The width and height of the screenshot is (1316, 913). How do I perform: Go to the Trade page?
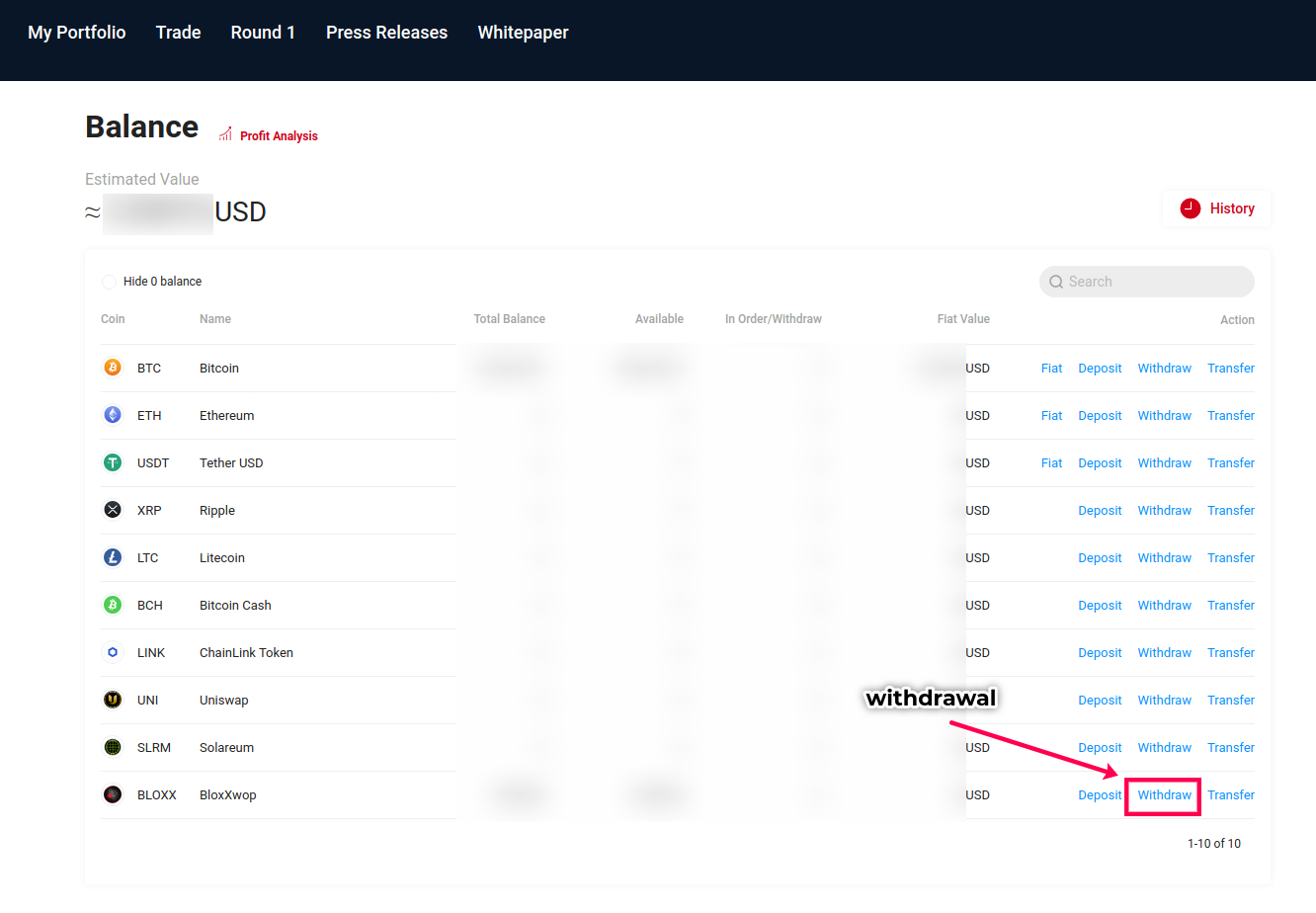[179, 33]
